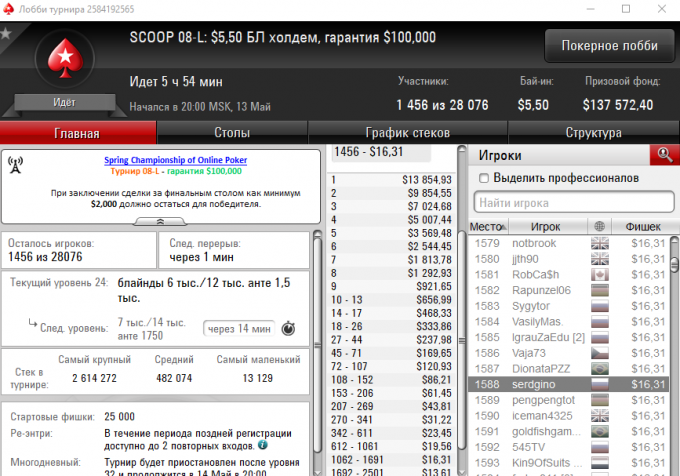
Task: Select player serdgino row
Action: (569, 385)
